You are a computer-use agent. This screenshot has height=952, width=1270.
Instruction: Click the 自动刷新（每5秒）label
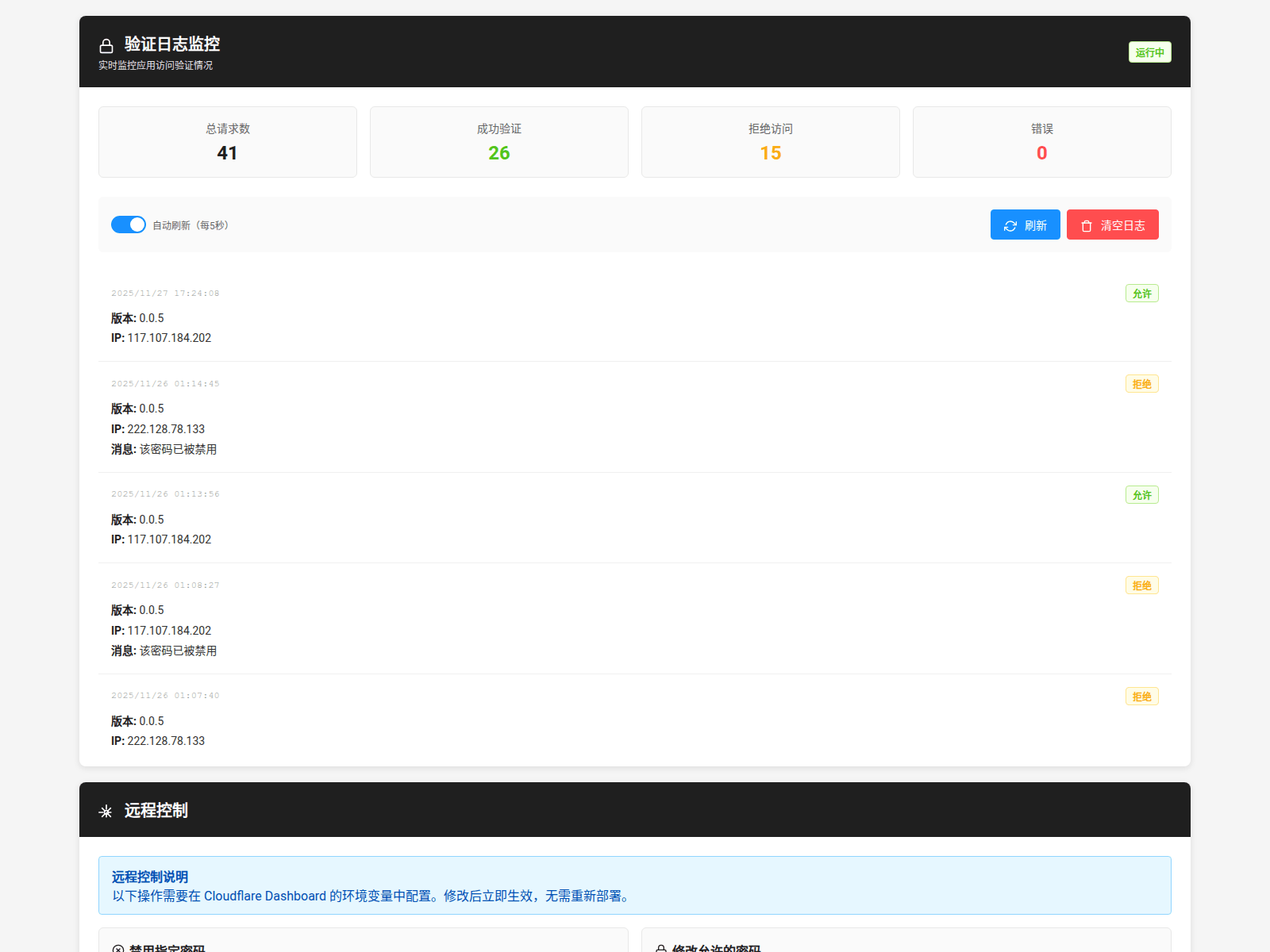[190, 225]
